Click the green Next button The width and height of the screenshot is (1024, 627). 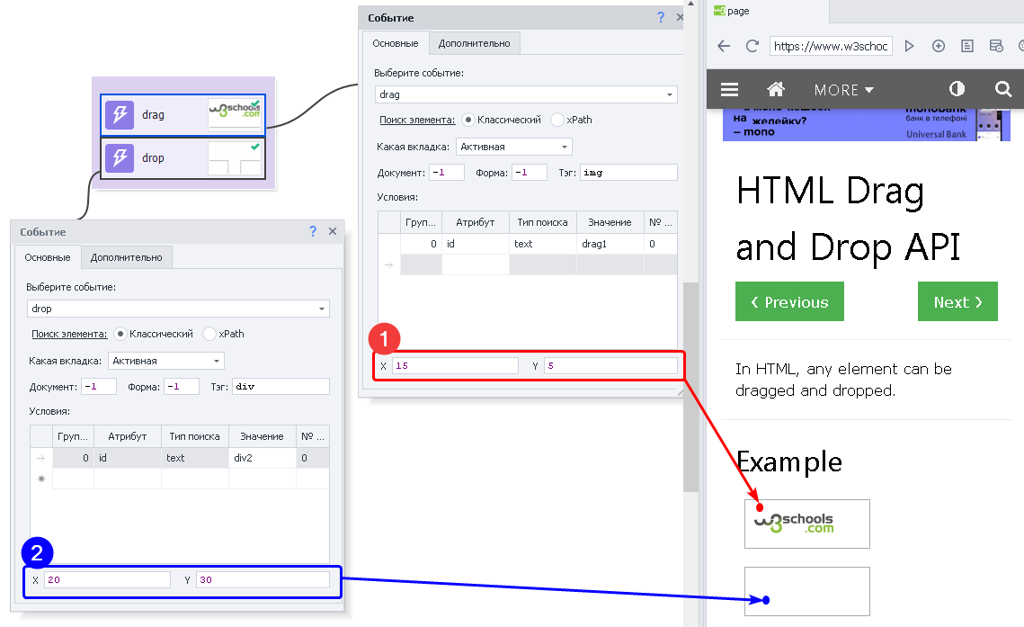coord(957,302)
